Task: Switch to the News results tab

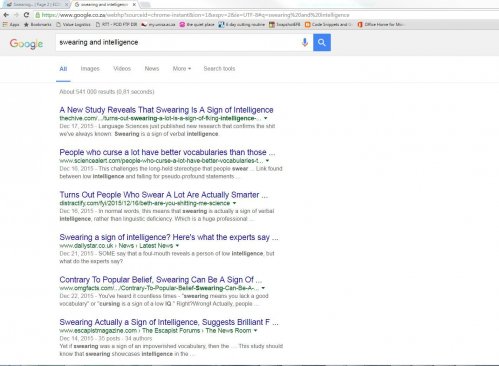Action: [x=152, y=69]
